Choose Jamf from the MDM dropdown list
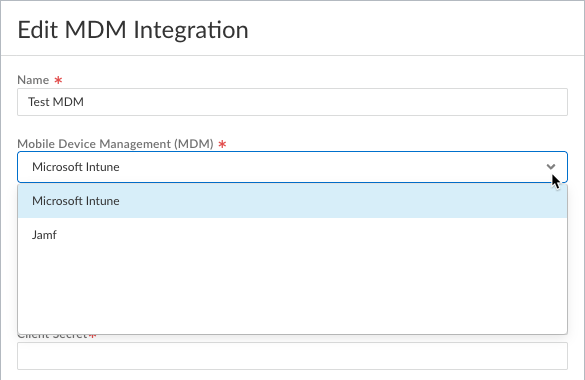The width and height of the screenshot is (585, 380). pos(292,235)
